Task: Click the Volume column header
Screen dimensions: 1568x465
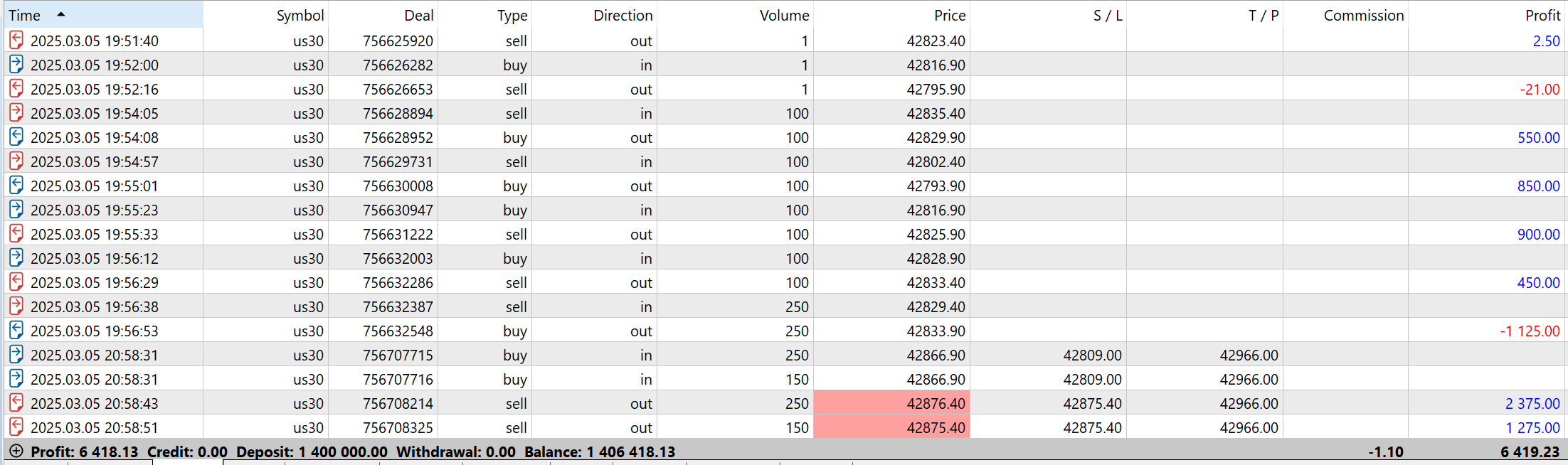Action: coord(784,16)
